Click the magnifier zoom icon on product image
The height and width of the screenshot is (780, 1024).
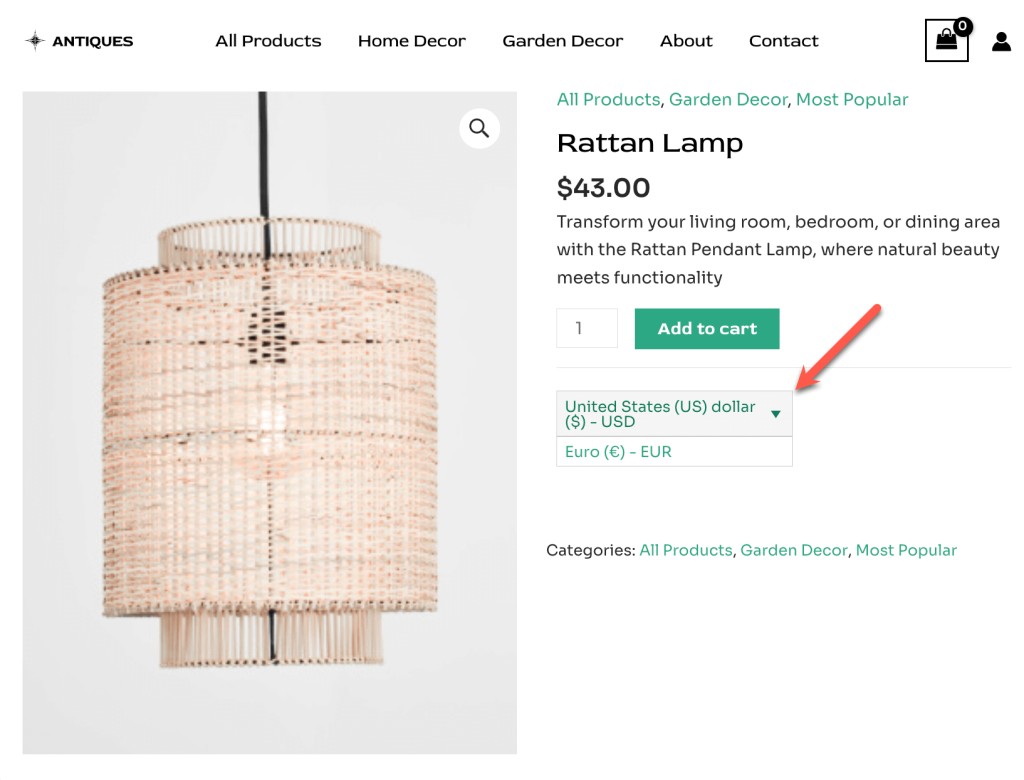479,128
